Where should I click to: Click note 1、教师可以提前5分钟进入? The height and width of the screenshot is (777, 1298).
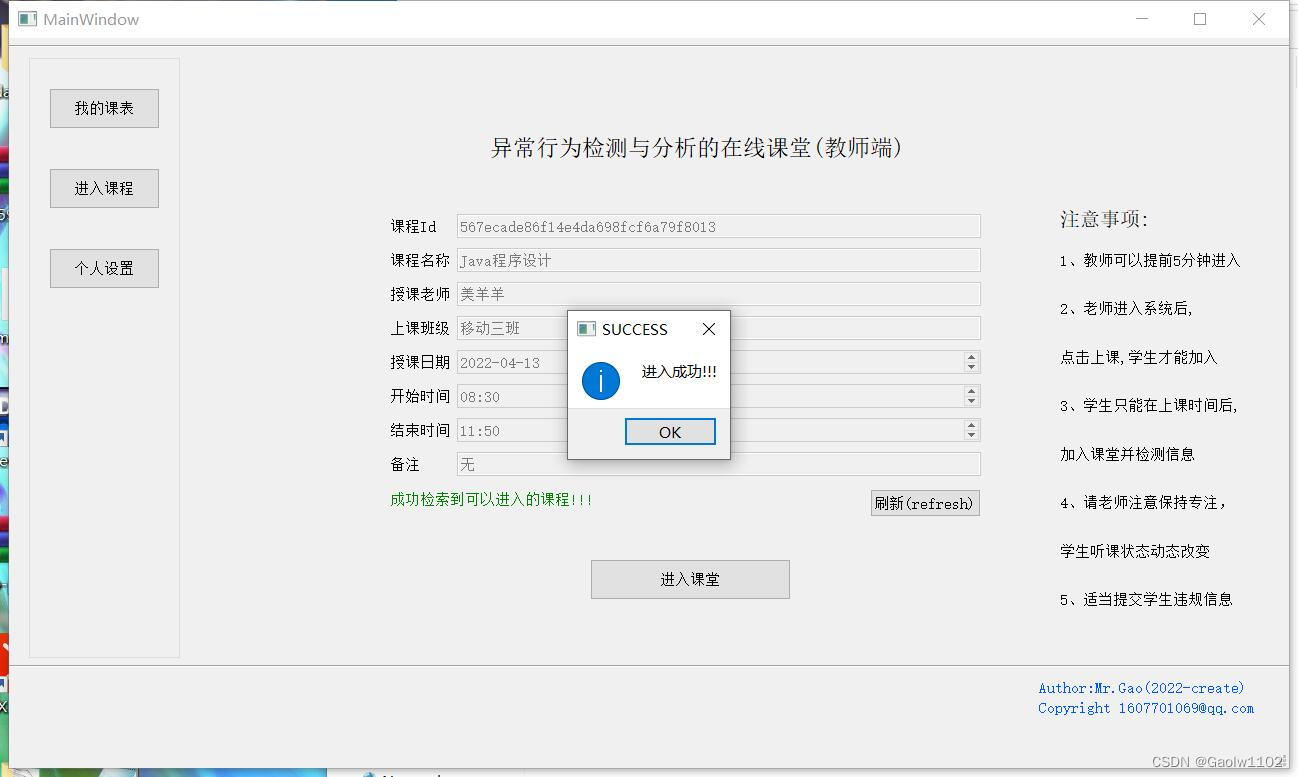1150,260
